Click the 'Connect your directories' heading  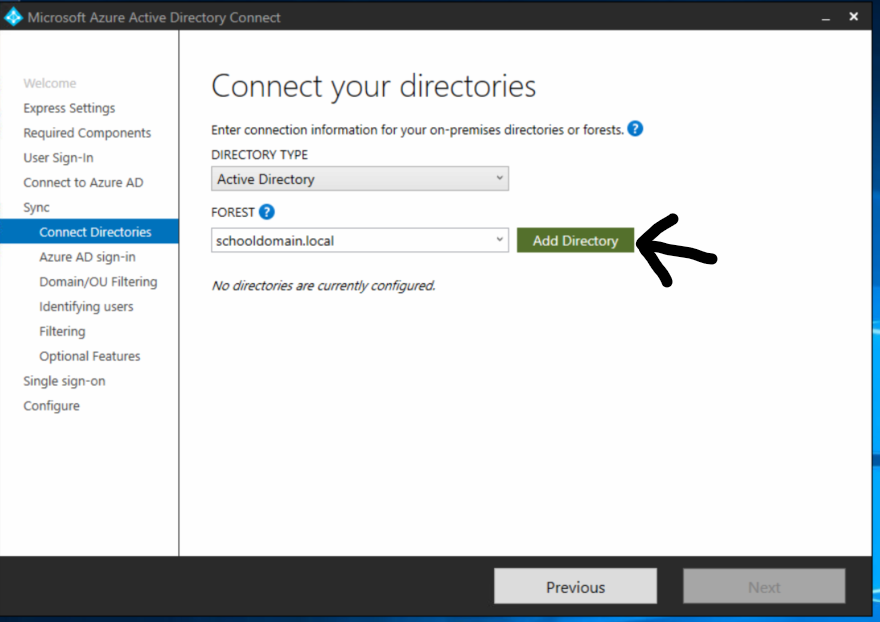click(x=374, y=86)
